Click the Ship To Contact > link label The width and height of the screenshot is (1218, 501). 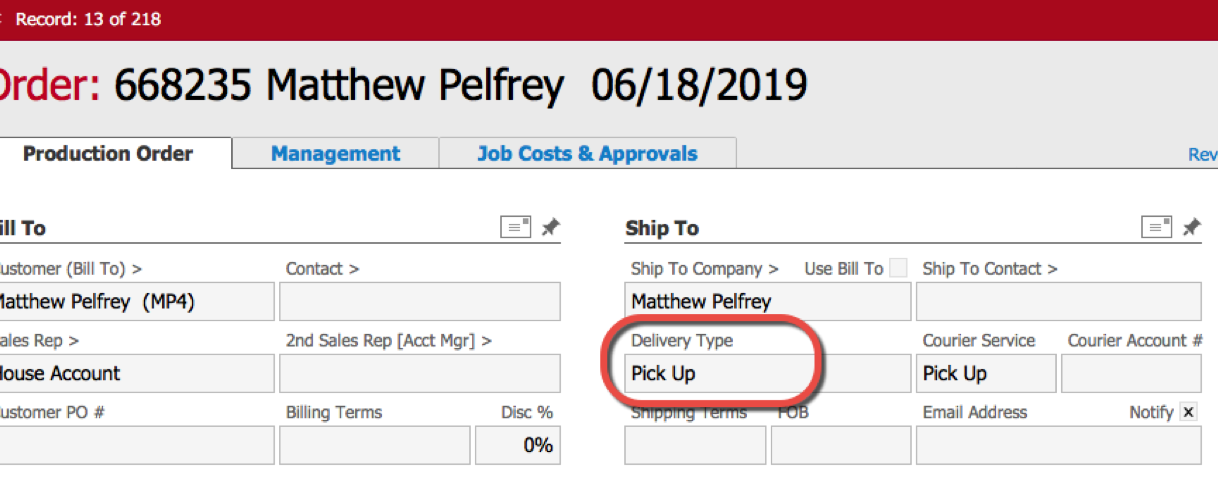pyautogui.click(x=989, y=268)
